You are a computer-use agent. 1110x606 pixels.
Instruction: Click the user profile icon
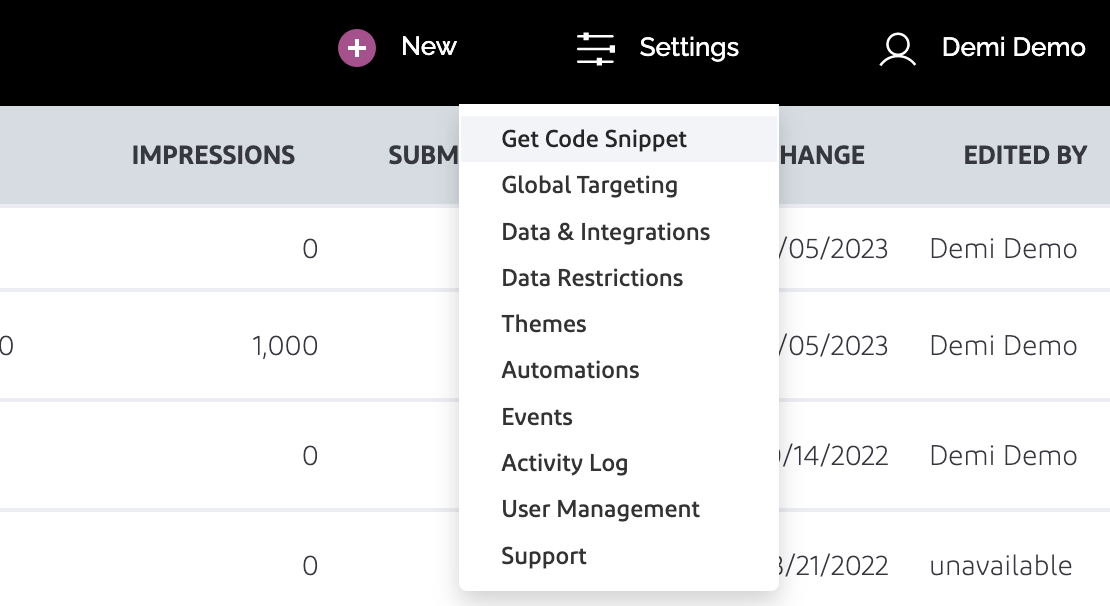(x=897, y=49)
